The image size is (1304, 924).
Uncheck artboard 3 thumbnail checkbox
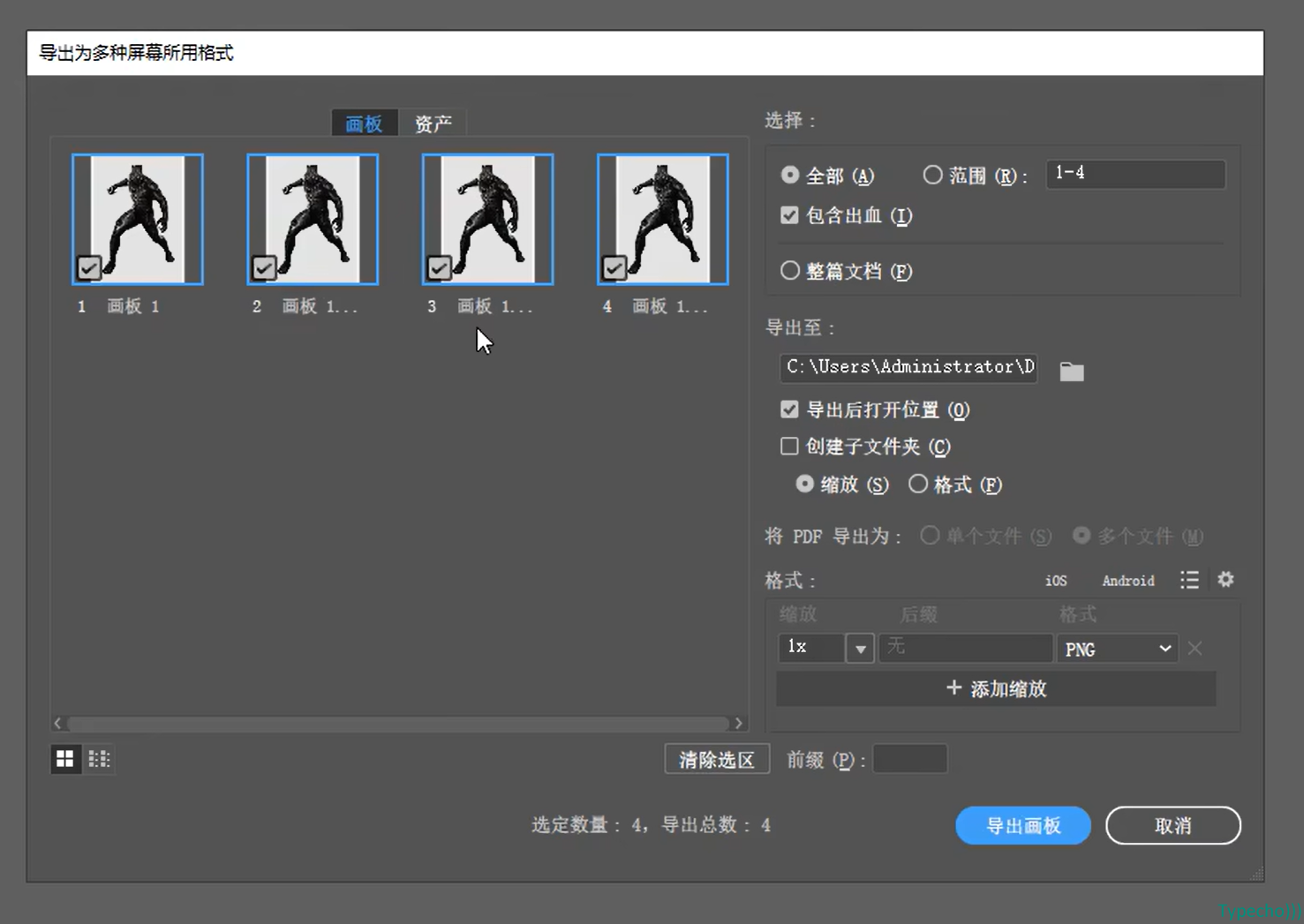point(439,267)
